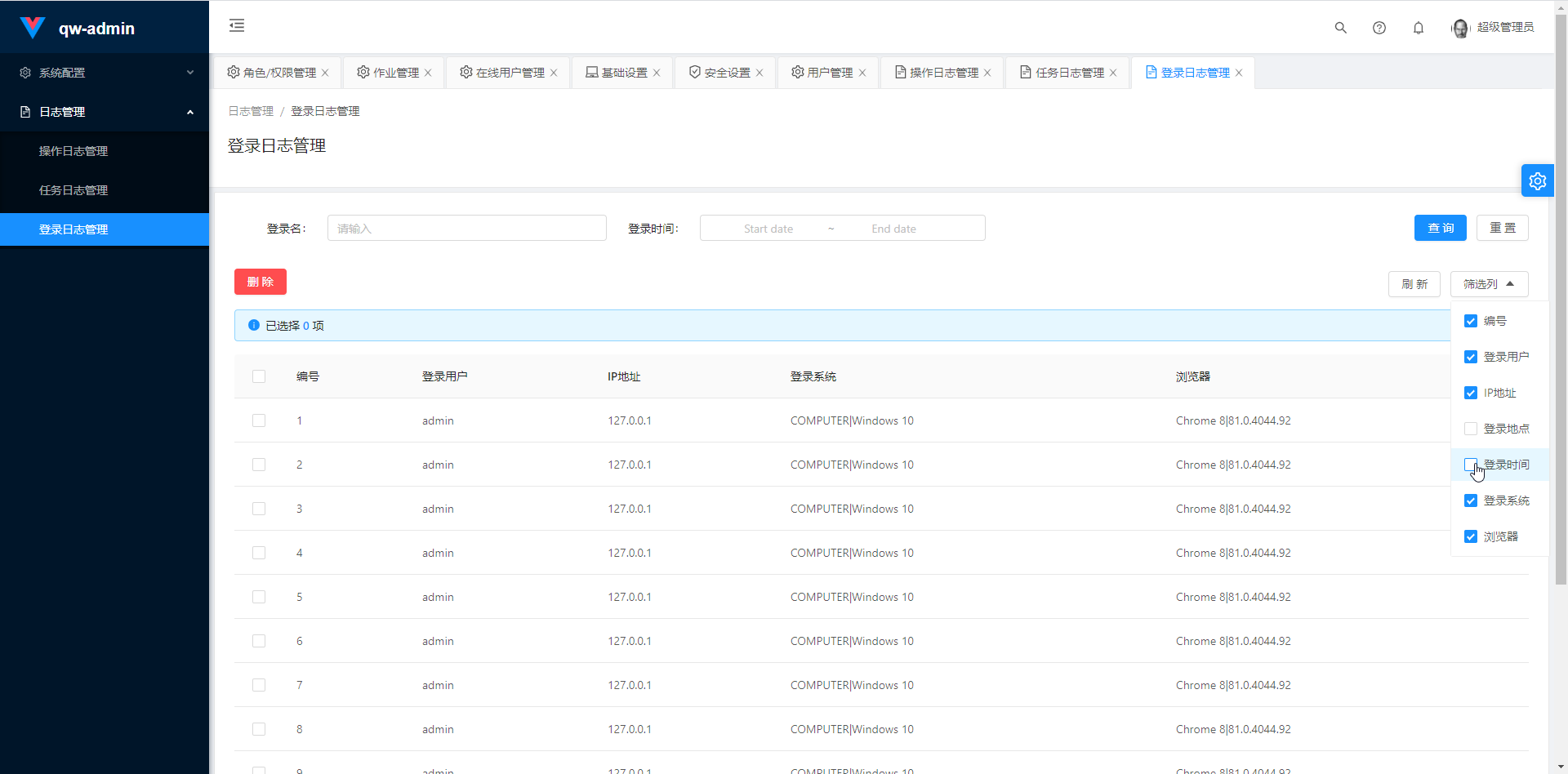
Task: Close the 基础设置 tab
Action: 657,73
